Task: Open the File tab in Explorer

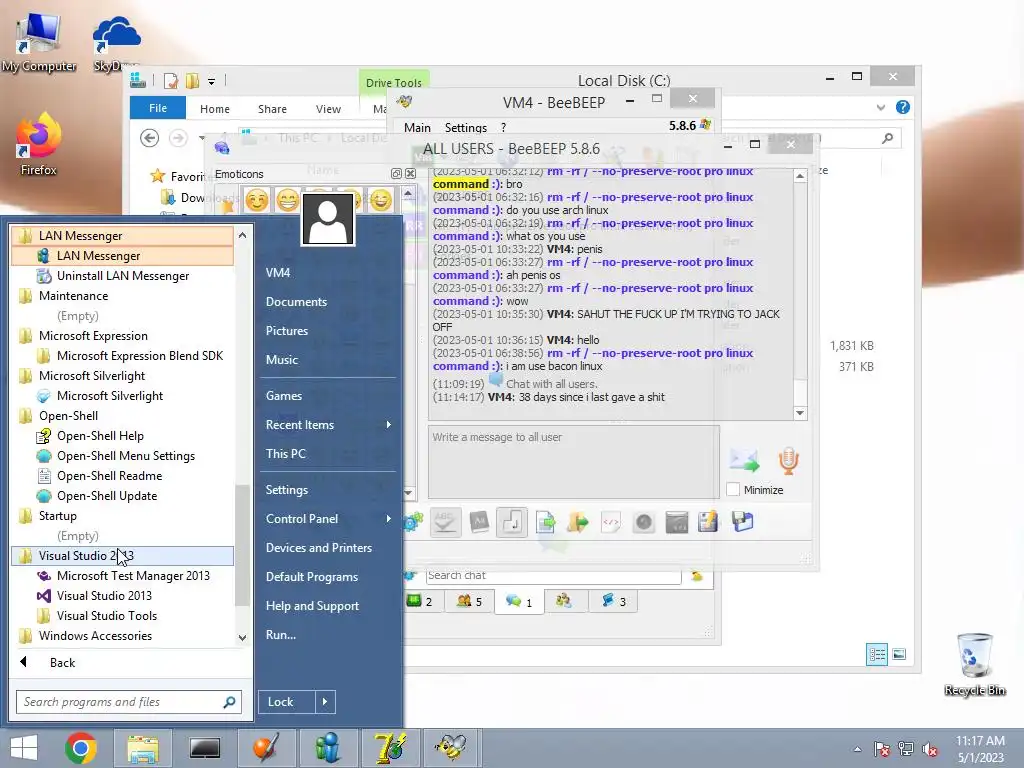Action: pyautogui.click(x=157, y=108)
